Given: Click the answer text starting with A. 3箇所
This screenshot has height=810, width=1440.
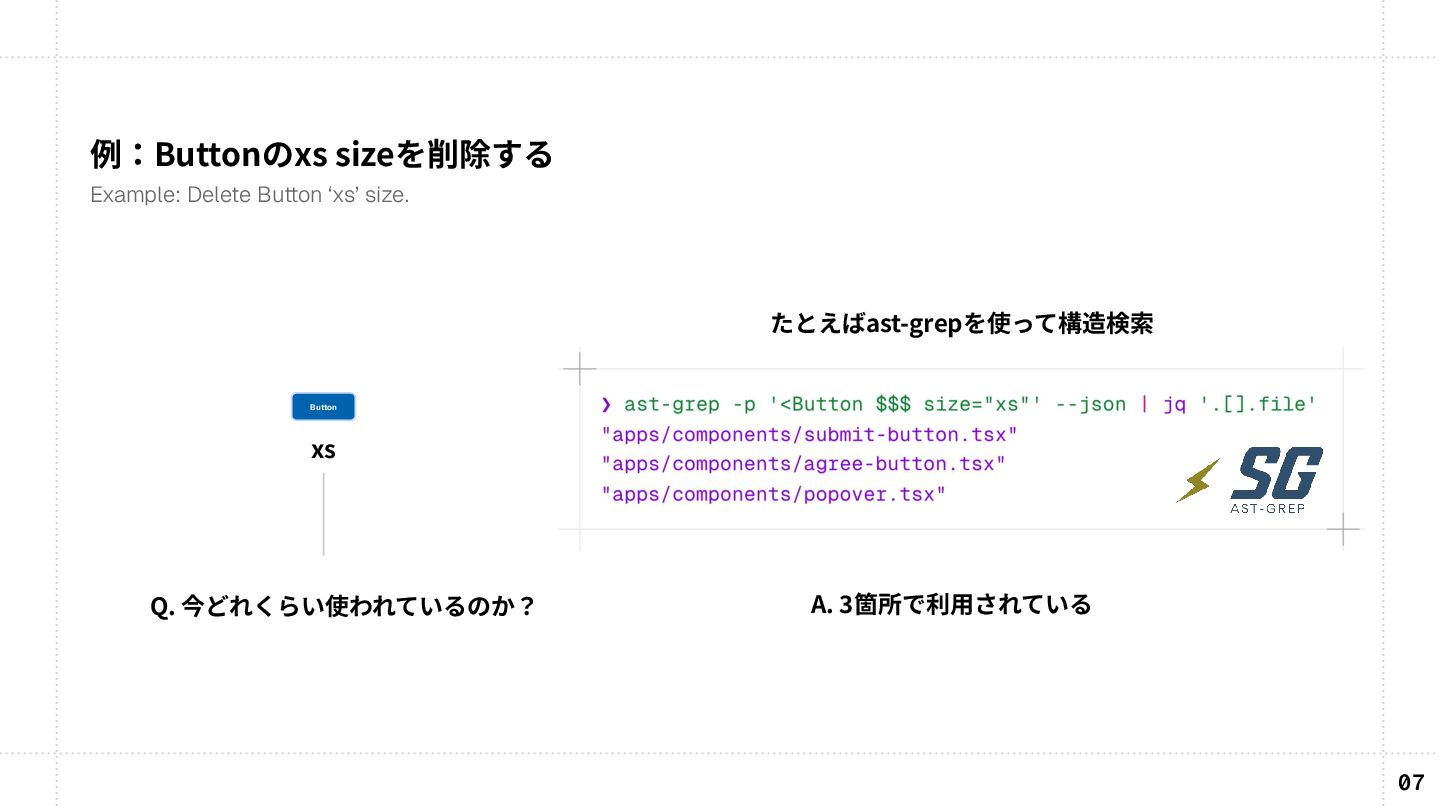Looking at the screenshot, I should [x=951, y=604].
